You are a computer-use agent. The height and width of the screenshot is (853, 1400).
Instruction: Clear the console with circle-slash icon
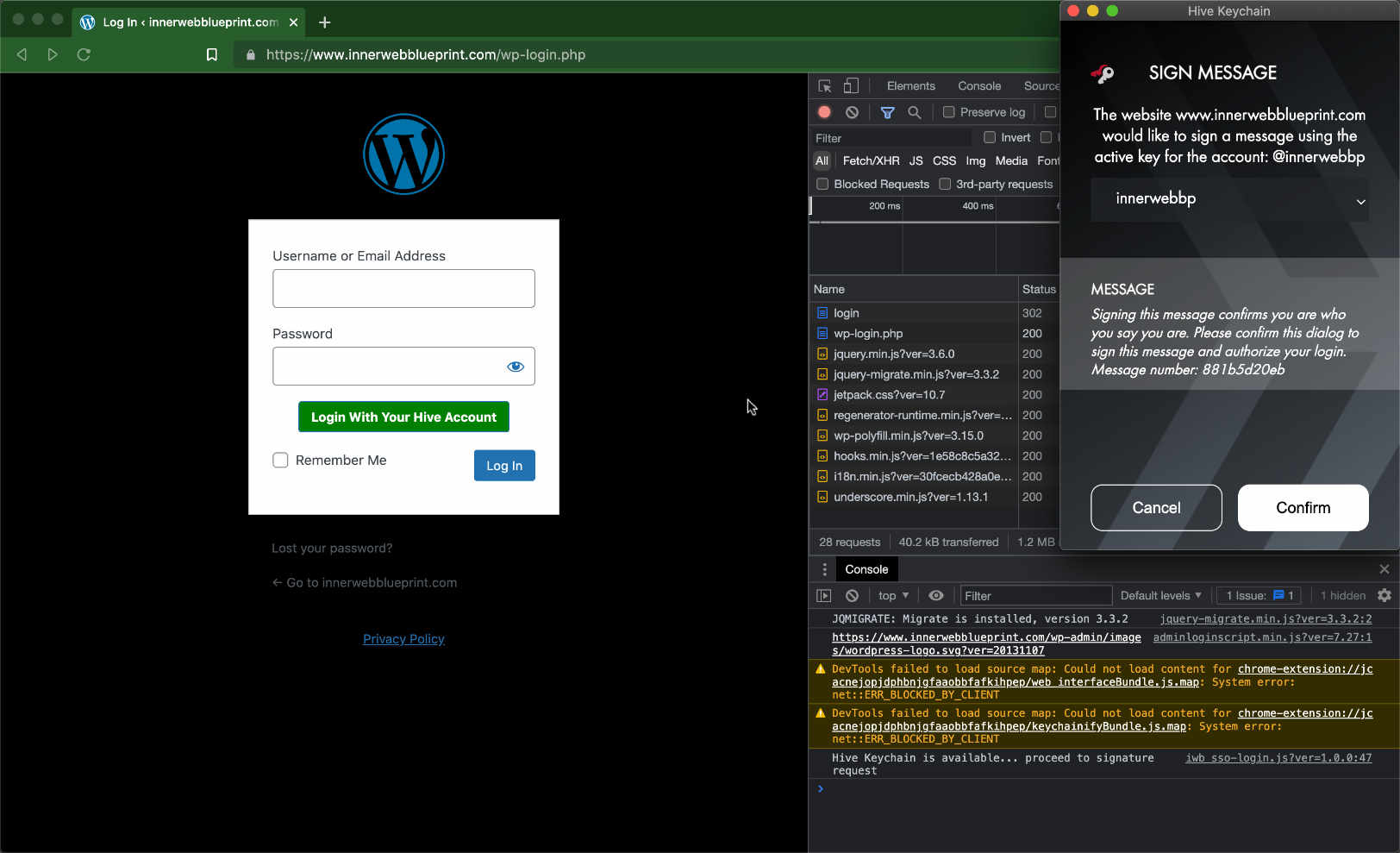[852, 596]
